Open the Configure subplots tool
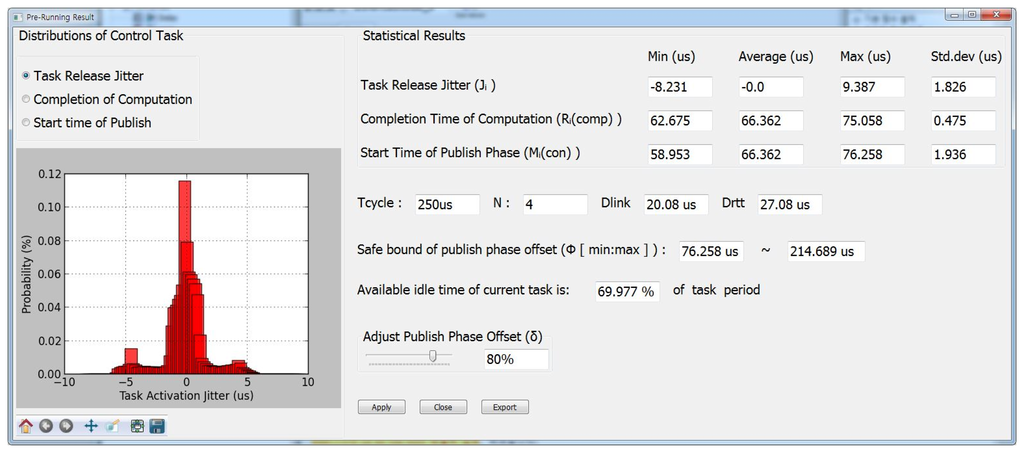The height and width of the screenshot is (453, 1024). (137, 426)
